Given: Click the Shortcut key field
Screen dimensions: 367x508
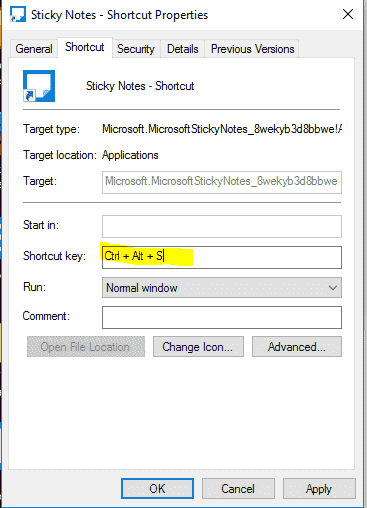Looking at the screenshot, I should point(222,257).
